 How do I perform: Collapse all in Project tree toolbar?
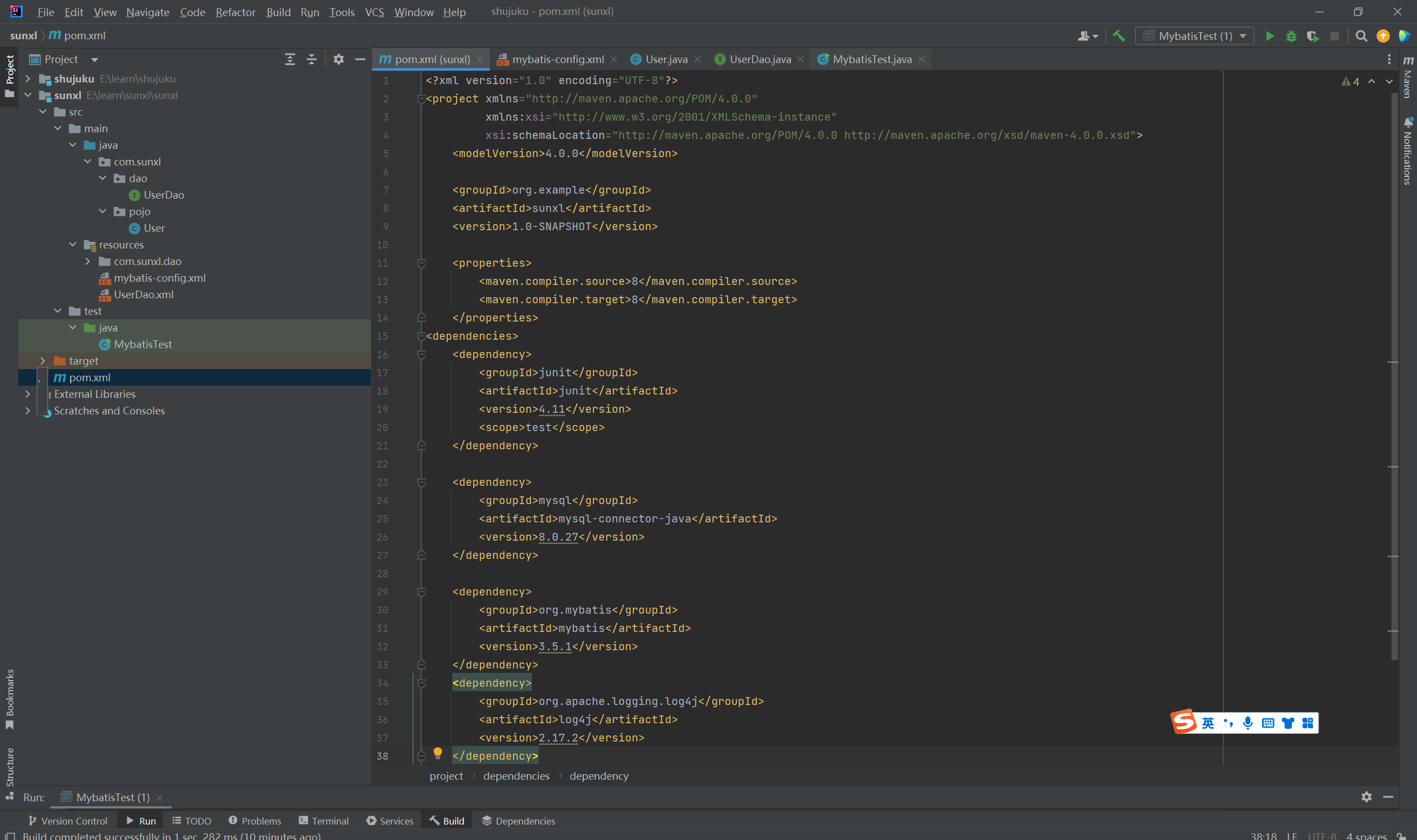click(312, 59)
